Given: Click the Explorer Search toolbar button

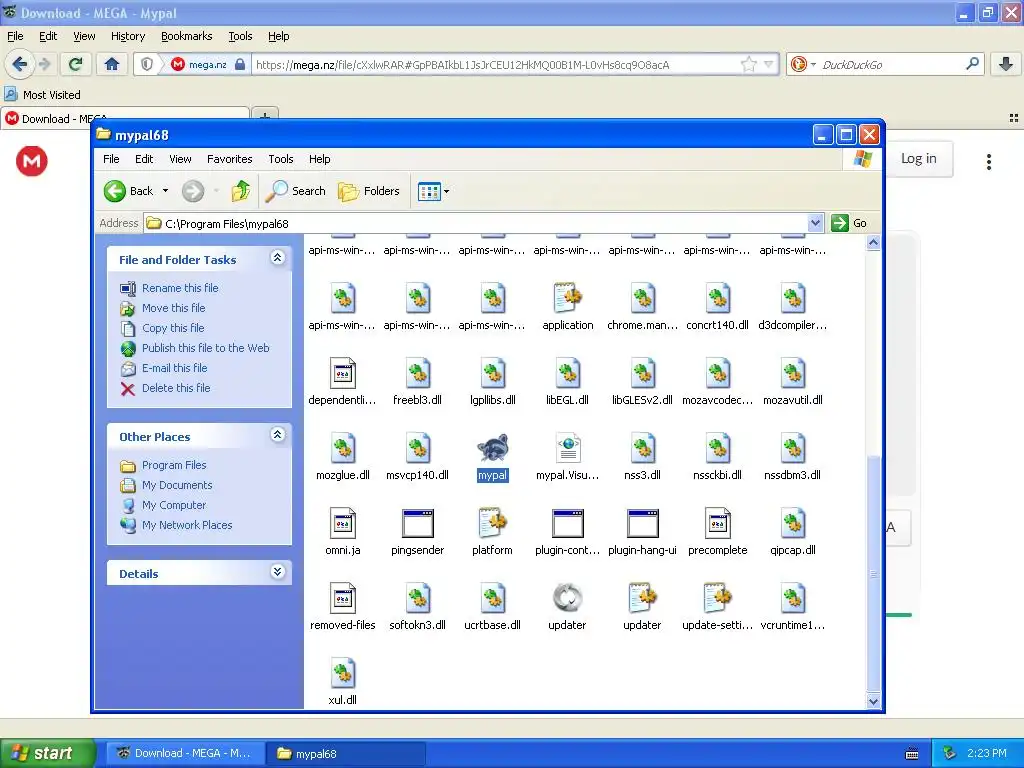Looking at the screenshot, I should 296,191.
